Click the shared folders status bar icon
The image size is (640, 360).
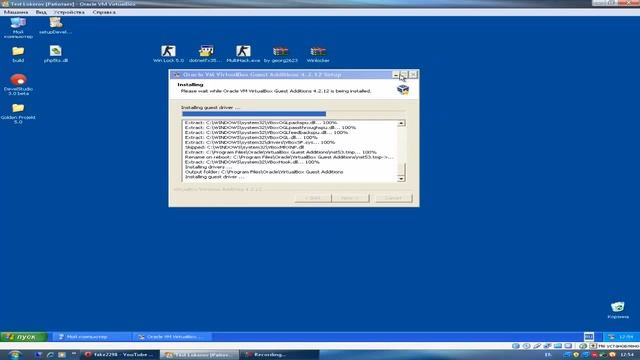[558, 346]
